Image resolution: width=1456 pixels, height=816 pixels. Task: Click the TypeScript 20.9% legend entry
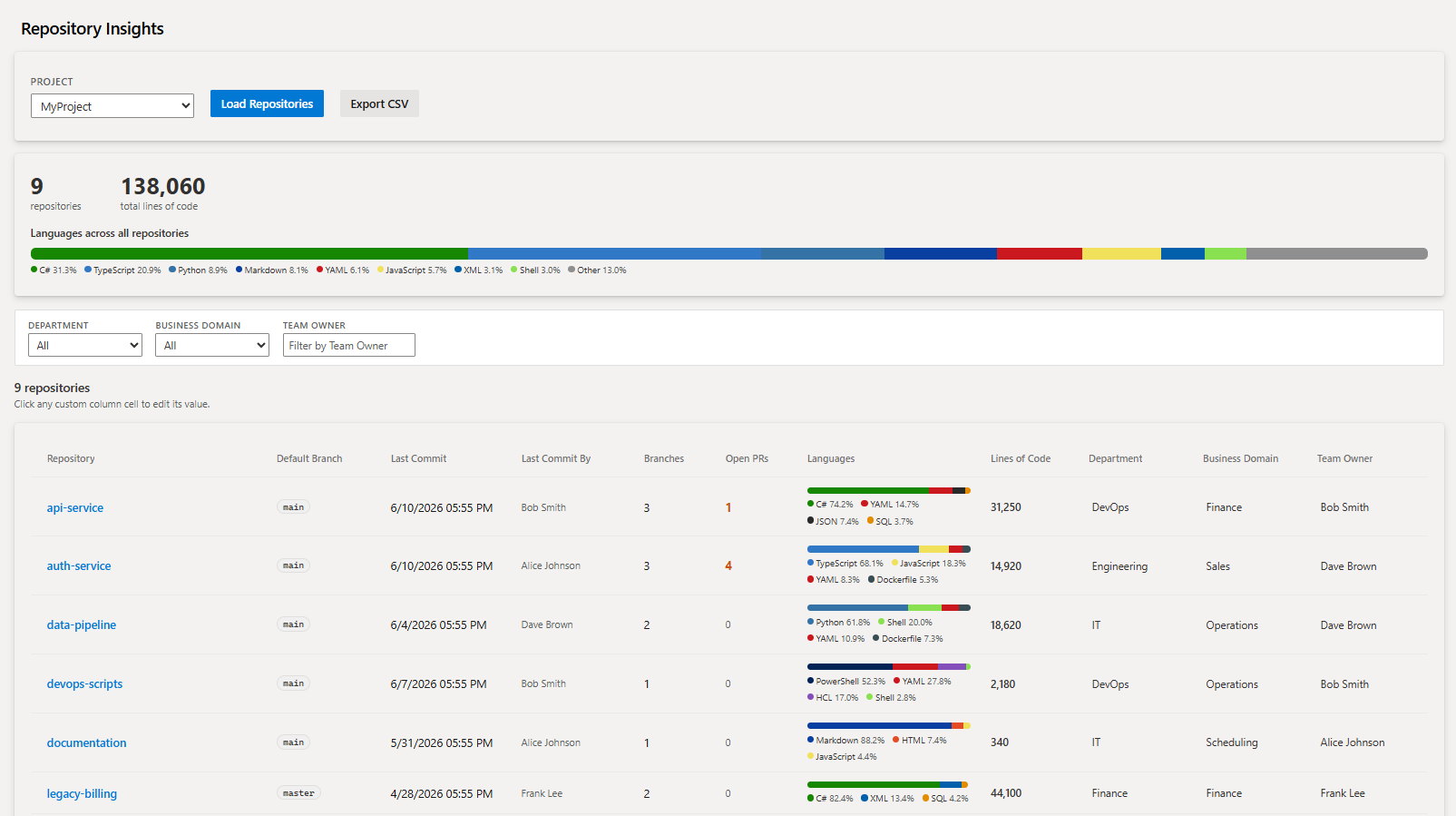tap(122, 270)
